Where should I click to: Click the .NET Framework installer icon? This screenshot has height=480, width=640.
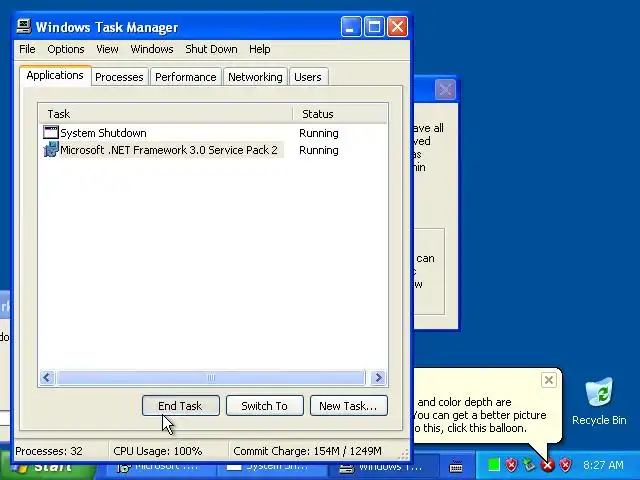coord(51,149)
